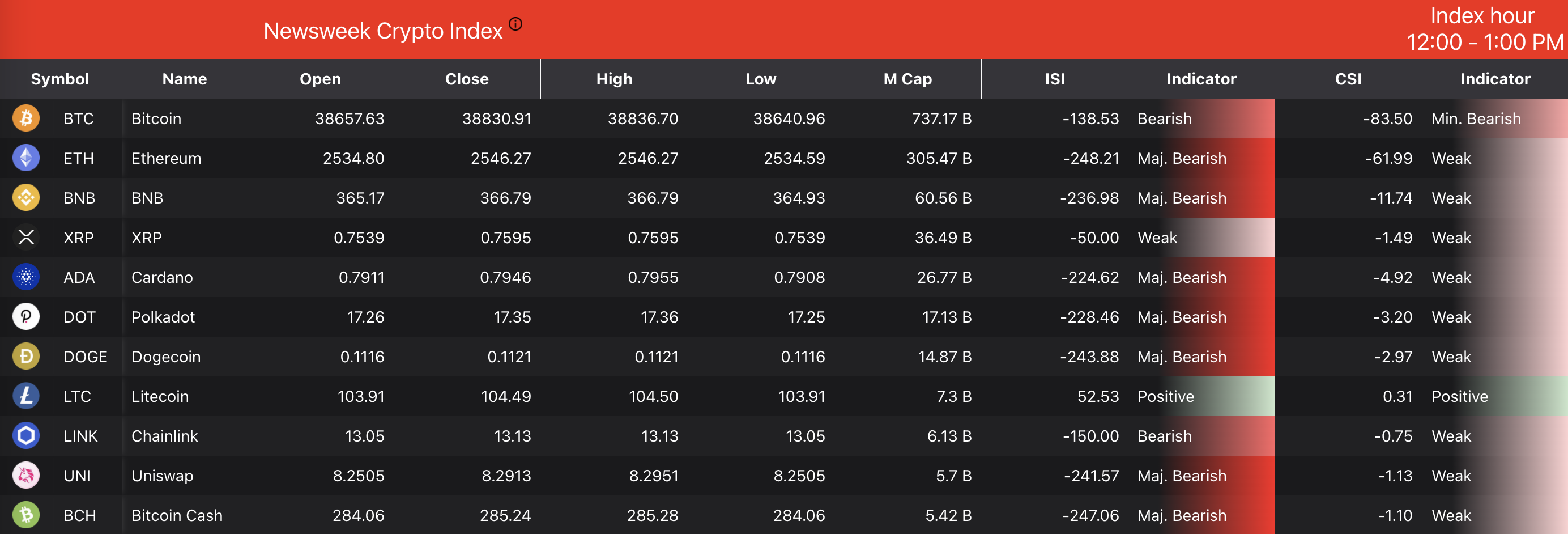Click the Bitcoin Cash green icon
Image resolution: width=1568 pixels, height=534 pixels.
[26, 515]
